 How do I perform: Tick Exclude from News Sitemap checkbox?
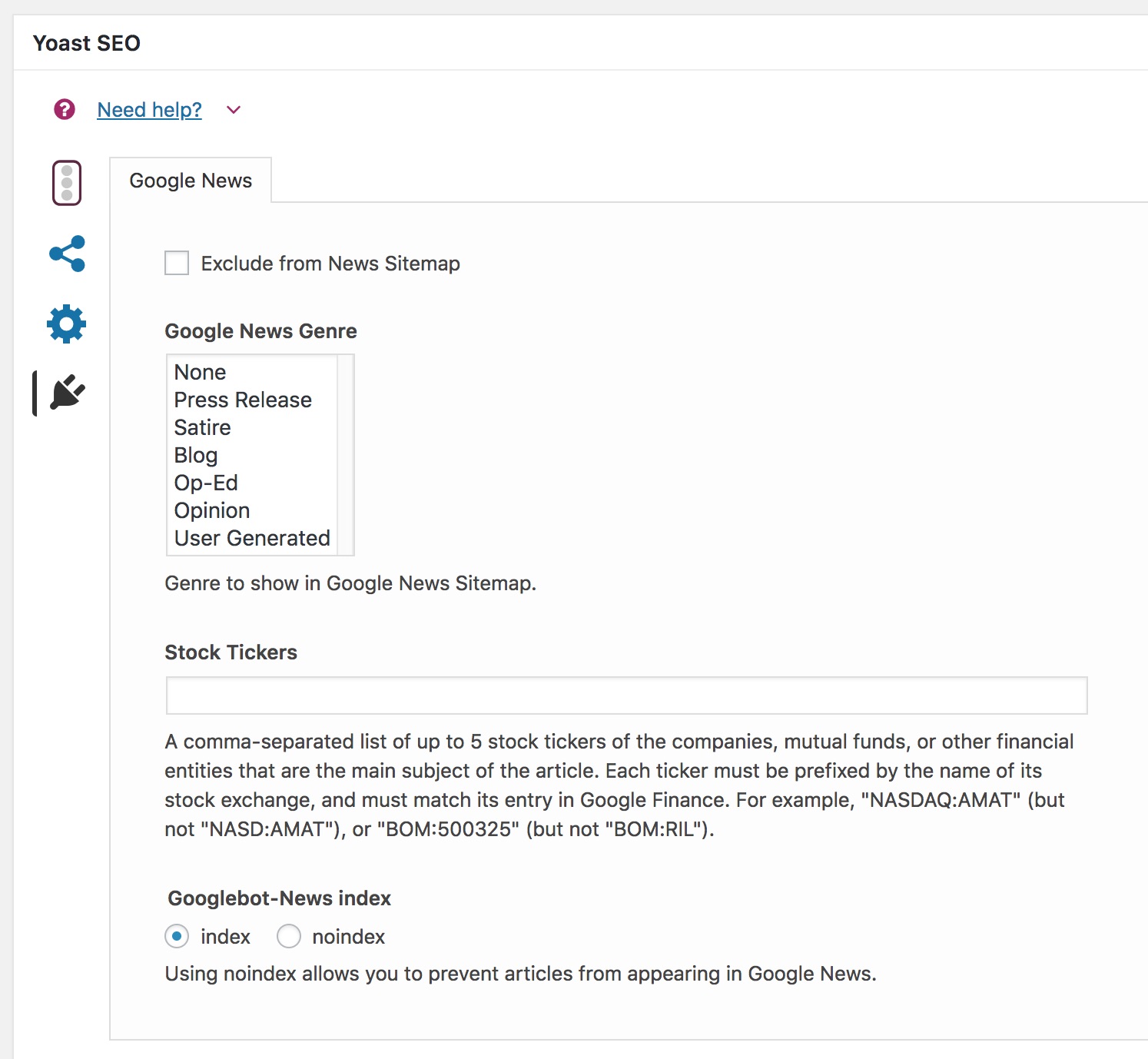177,263
